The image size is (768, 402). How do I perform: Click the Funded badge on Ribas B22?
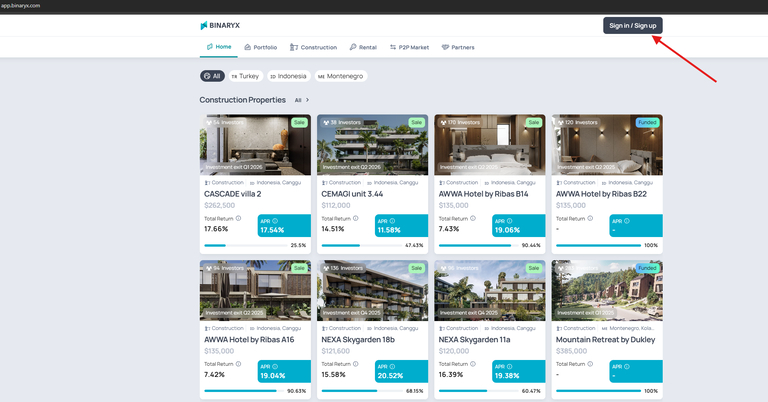pos(647,122)
